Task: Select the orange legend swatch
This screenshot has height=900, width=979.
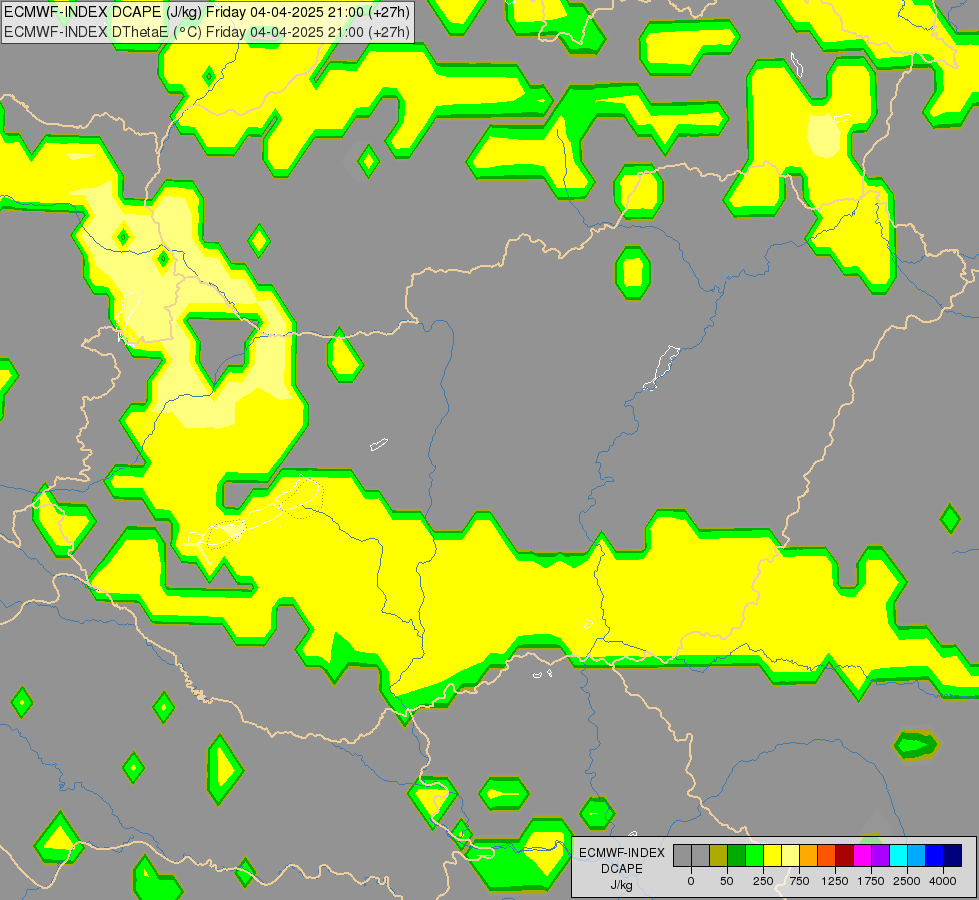Action: click(x=809, y=855)
